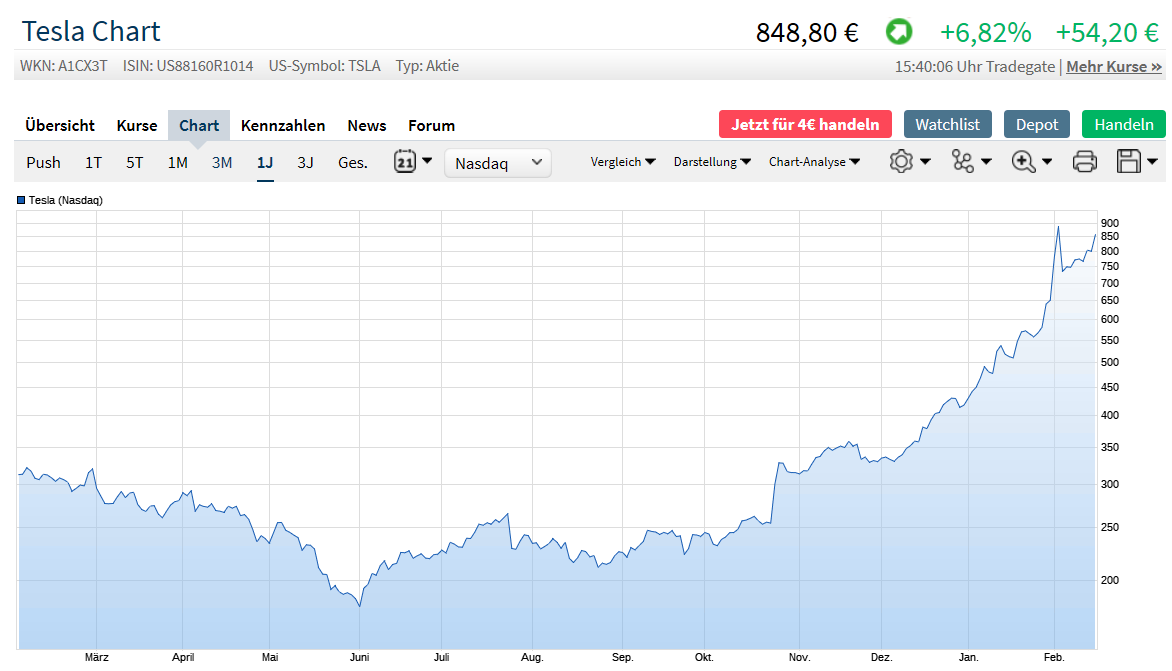Add stock to Watchlist

(947, 124)
